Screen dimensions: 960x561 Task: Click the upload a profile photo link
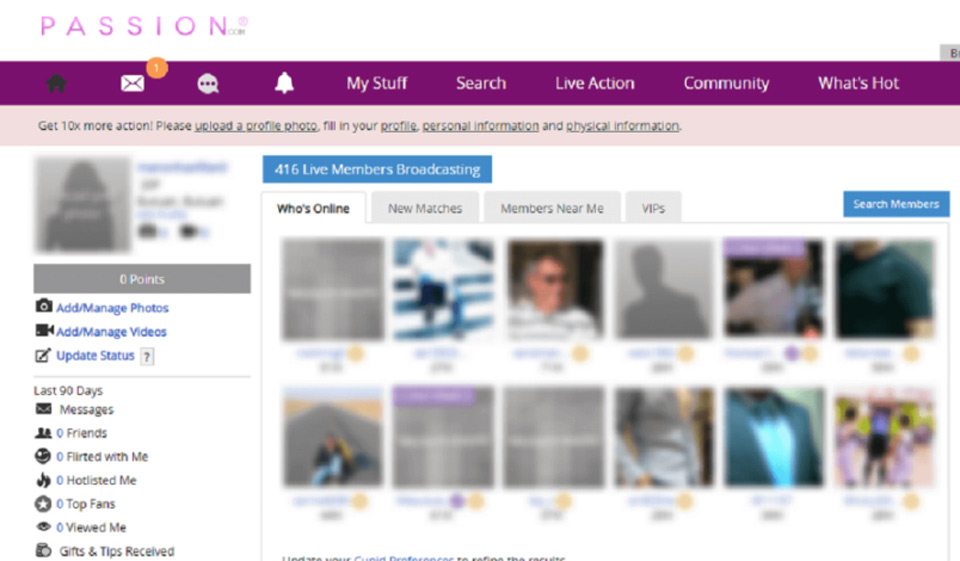255,127
